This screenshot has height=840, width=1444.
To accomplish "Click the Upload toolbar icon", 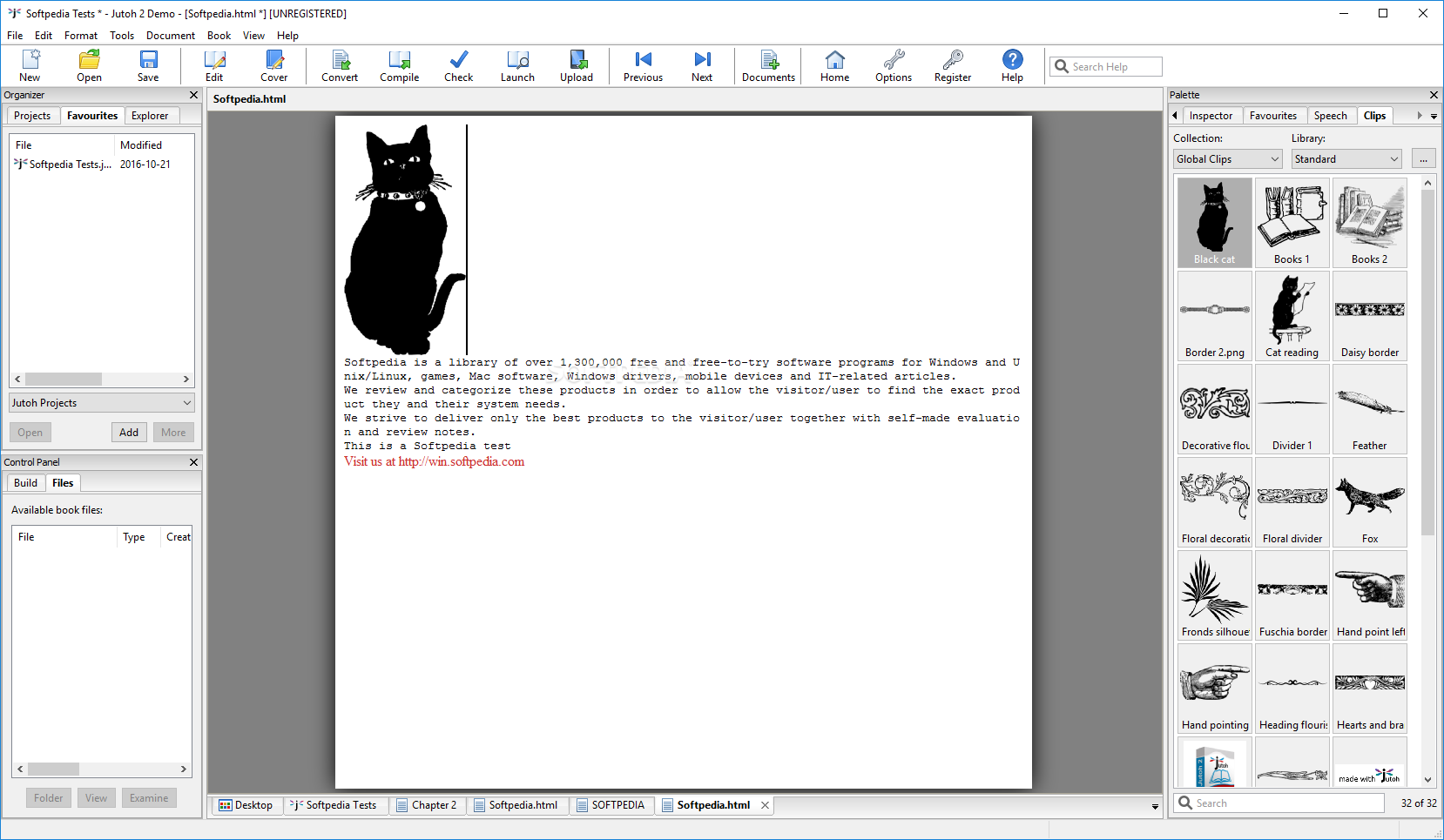I will (x=577, y=65).
